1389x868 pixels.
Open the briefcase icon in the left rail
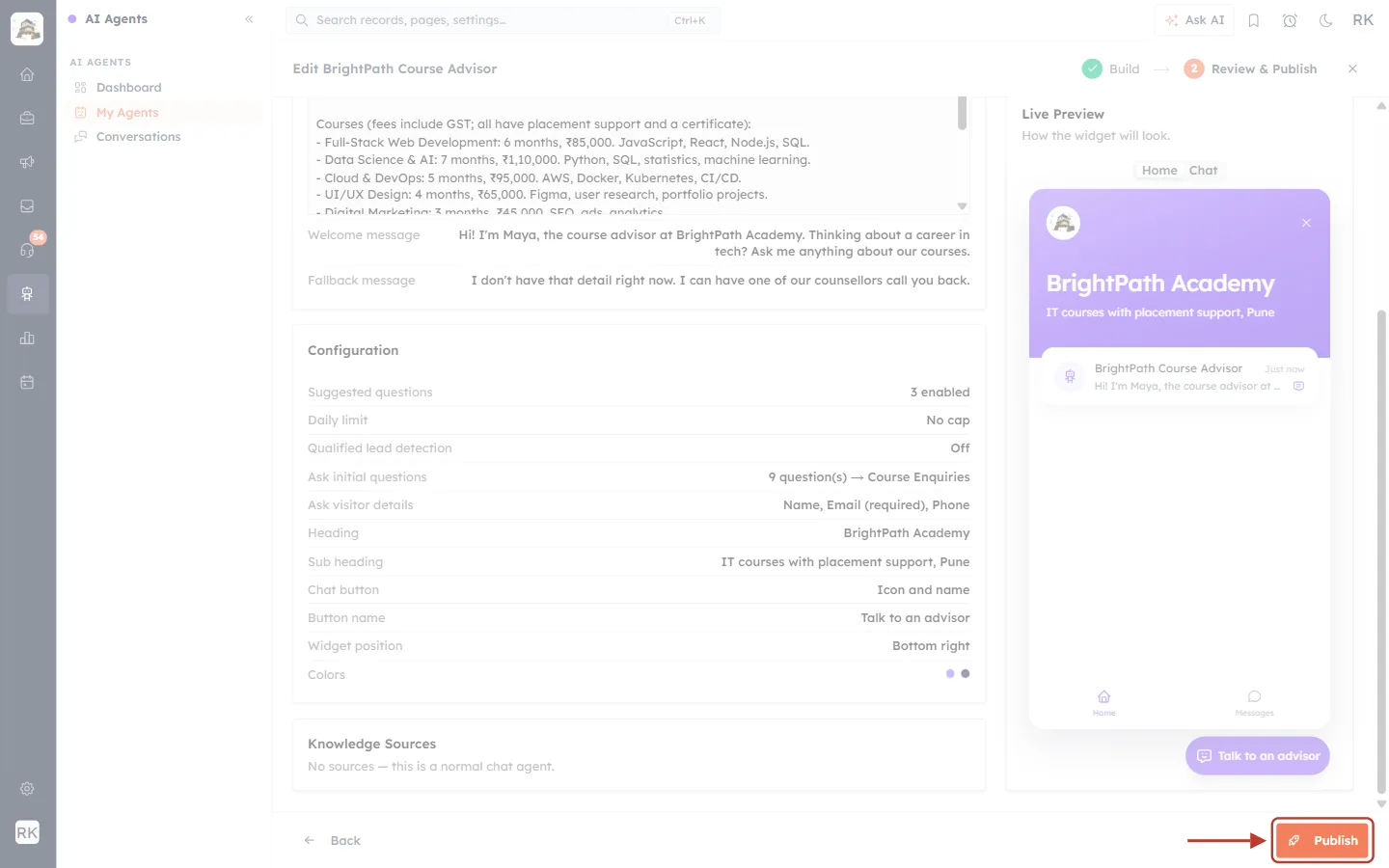point(27,118)
